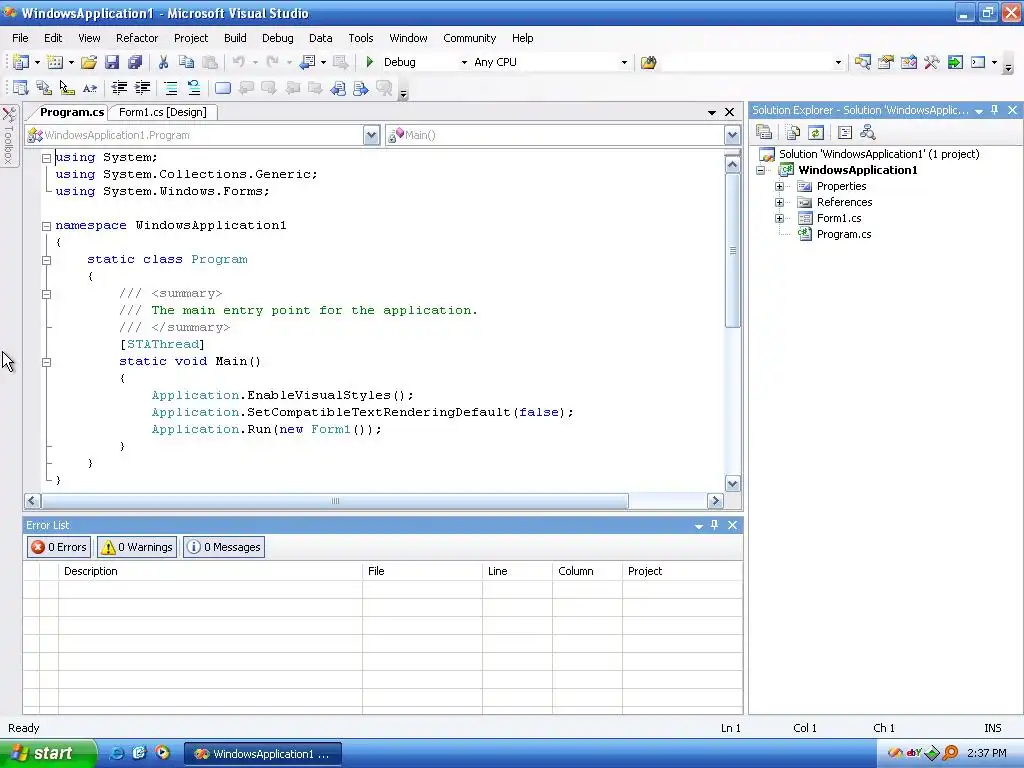Save the current file with the floppy icon
This screenshot has width=1024, height=768.
click(112, 62)
